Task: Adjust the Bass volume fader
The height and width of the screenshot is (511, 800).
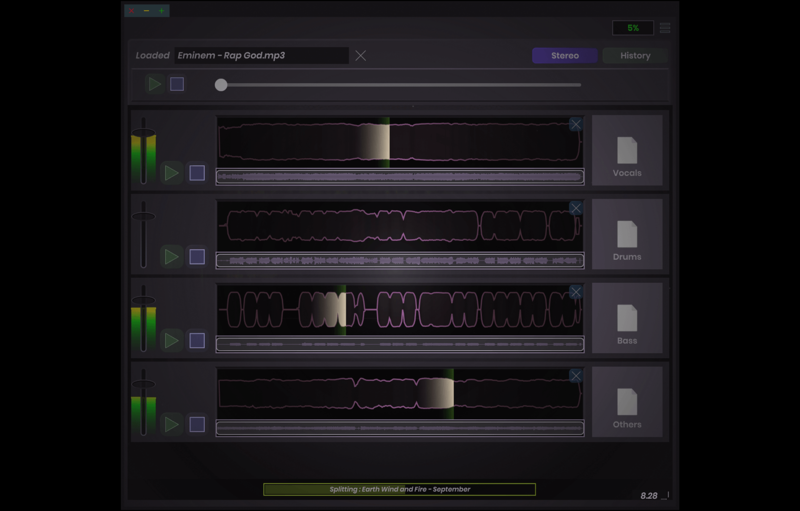Action: click(143, 300)
